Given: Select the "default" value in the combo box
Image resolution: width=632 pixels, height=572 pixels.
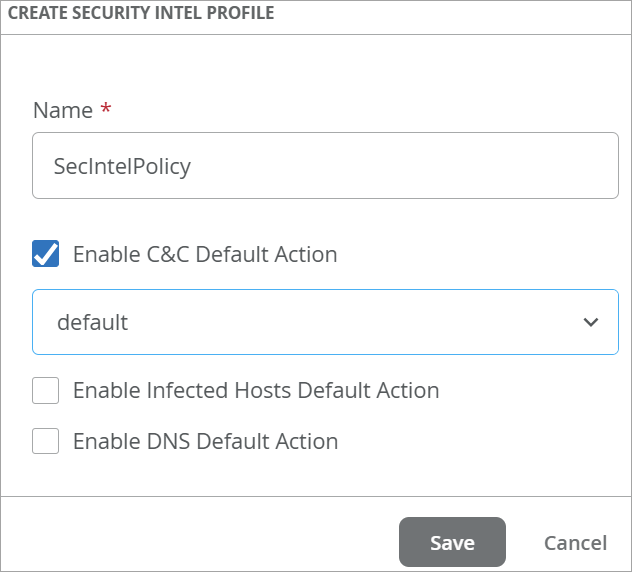Looking at the screenshot, I should (93, 322).
